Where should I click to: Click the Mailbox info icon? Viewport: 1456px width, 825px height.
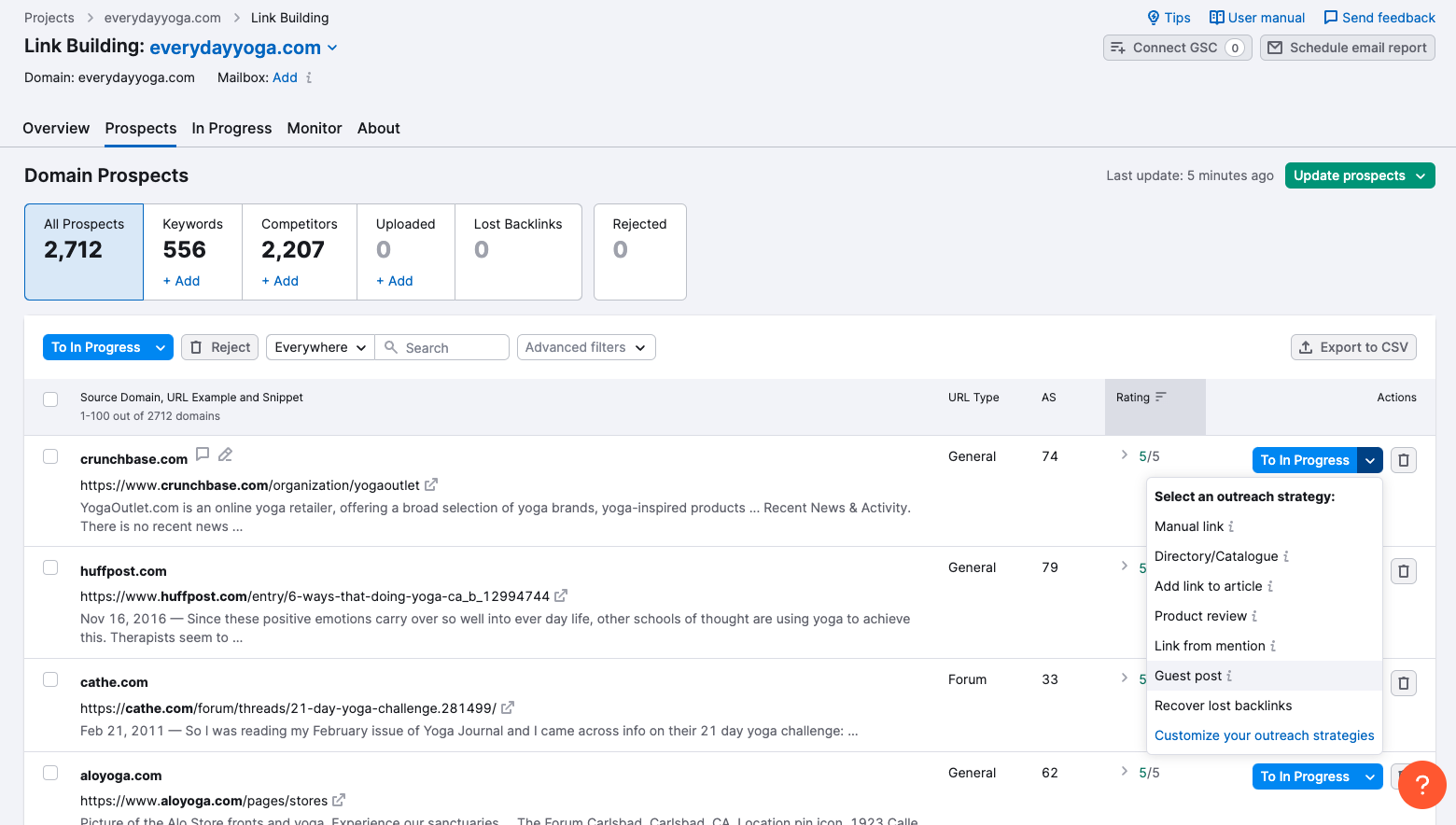[x=309, y=78]
